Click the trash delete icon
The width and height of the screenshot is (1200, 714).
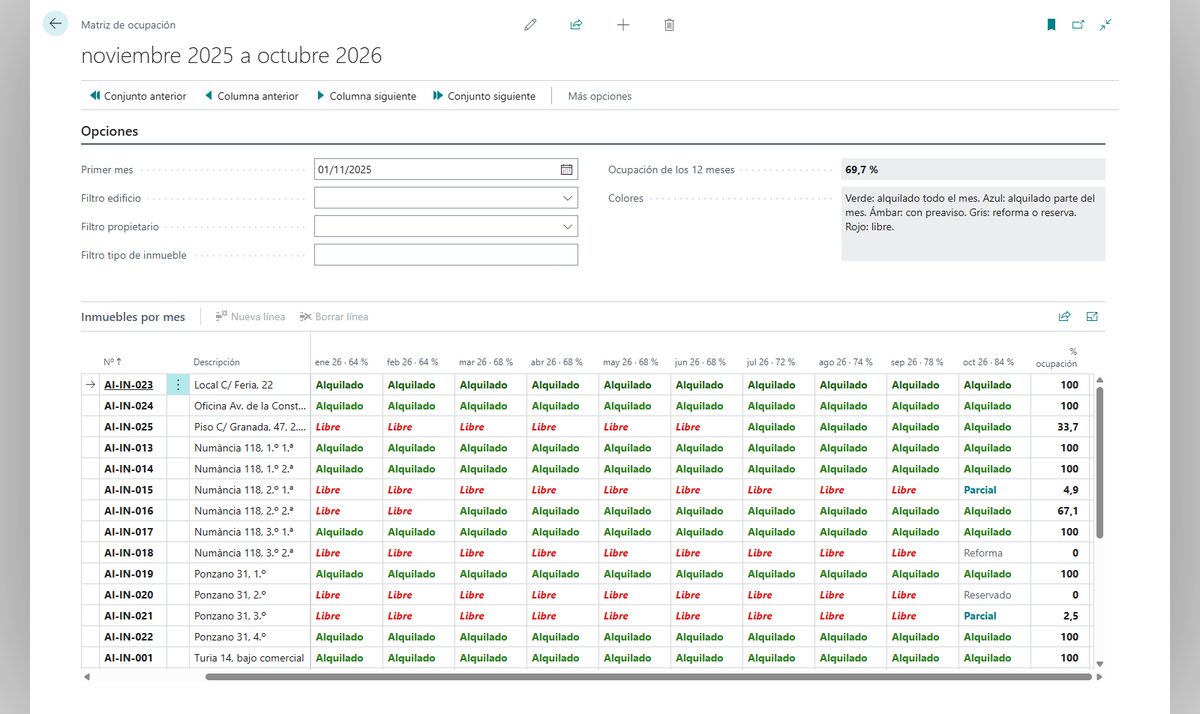669,24
